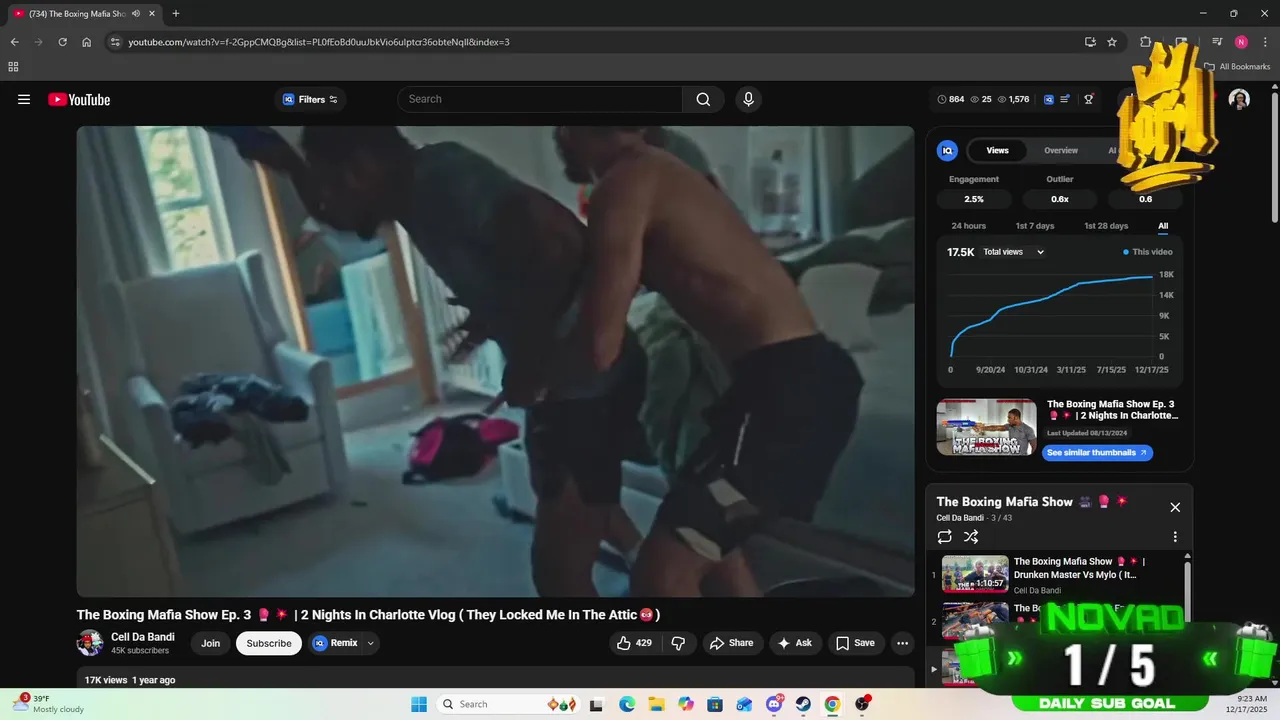Bookmark this page with star
Screen dimensions: 1280x720
point(1112,42)
